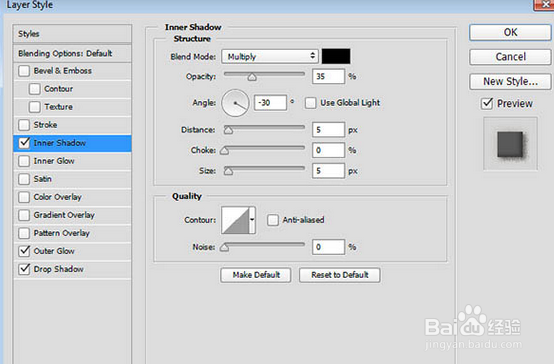Open the shadow color black swatch
554x364 pixels.
point(336,57)
